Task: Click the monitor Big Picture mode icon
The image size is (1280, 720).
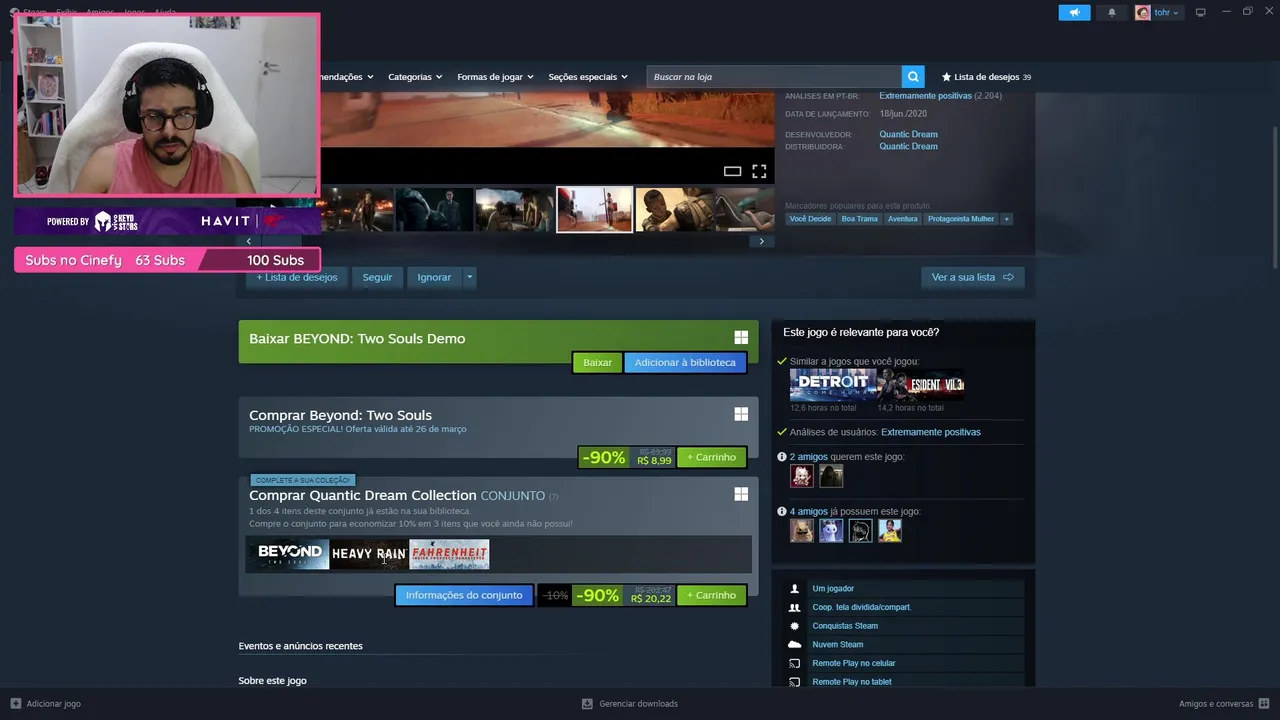Action: point(1201,12)
